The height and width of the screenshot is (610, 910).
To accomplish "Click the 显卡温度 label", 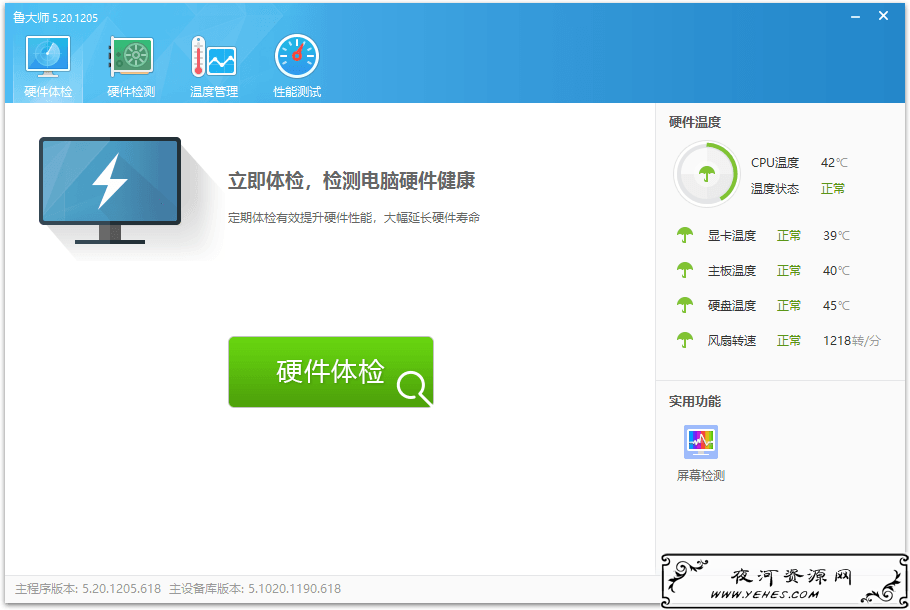I will [x=732, y=236].
